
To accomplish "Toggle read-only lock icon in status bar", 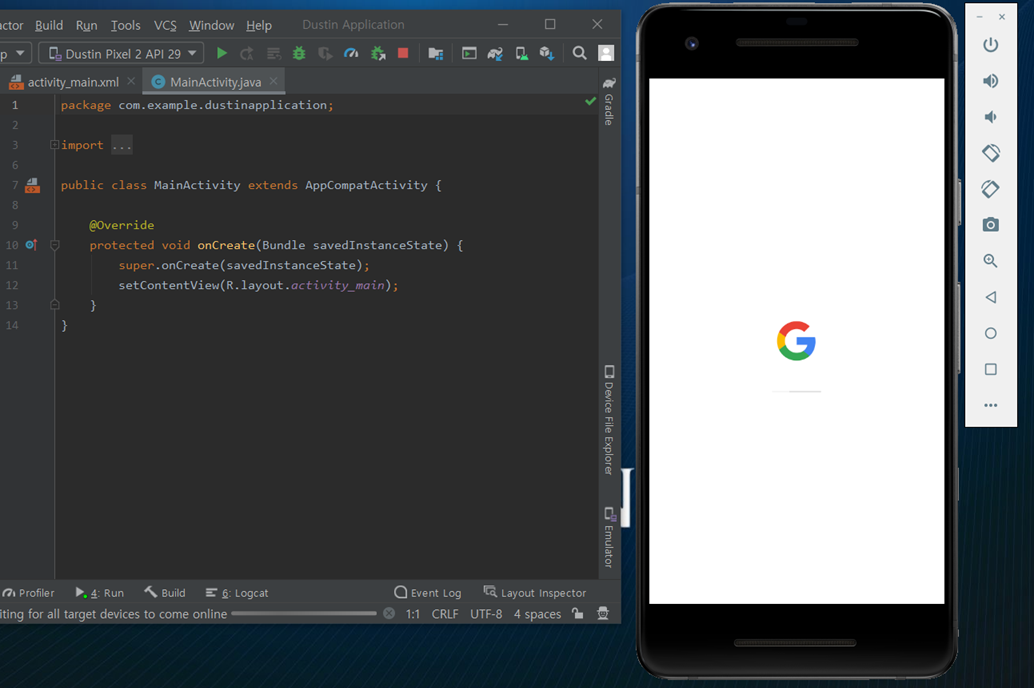I will pyautogui.click(x=578, y=613).
